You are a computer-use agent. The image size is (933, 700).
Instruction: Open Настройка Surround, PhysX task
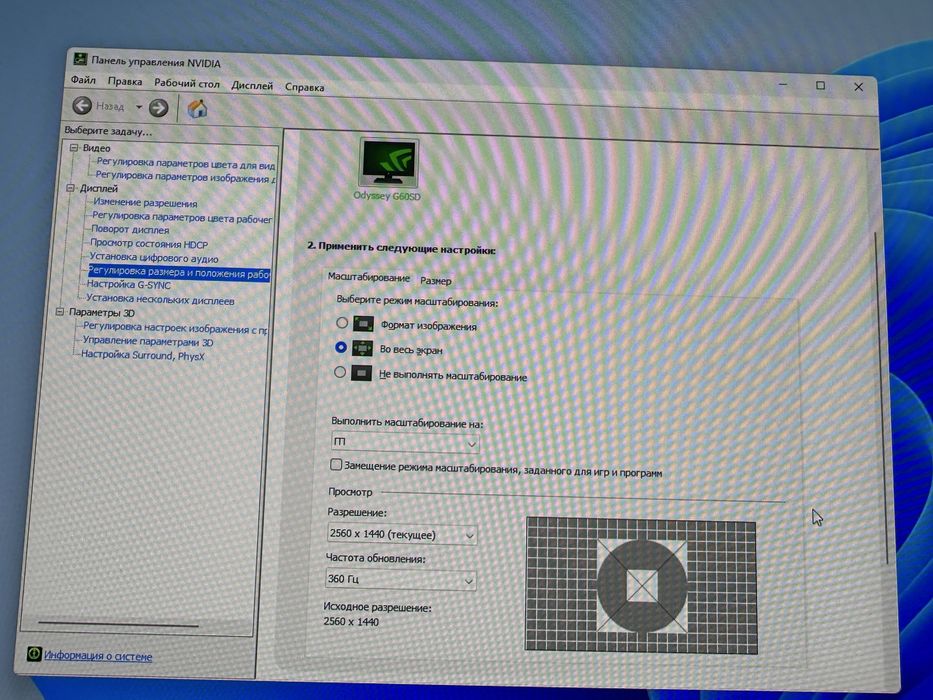point(143,355)
